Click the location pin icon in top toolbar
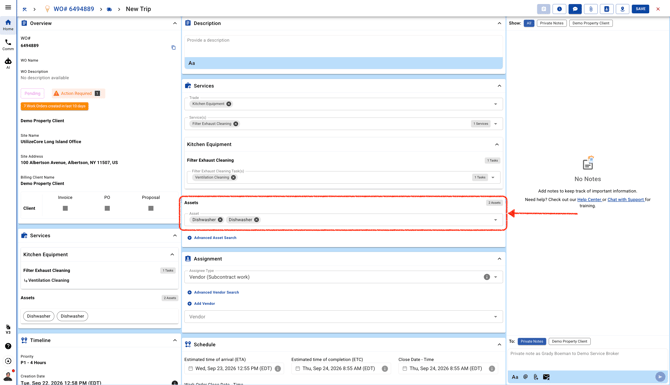670x385 pixels. (x=622, y=9)
